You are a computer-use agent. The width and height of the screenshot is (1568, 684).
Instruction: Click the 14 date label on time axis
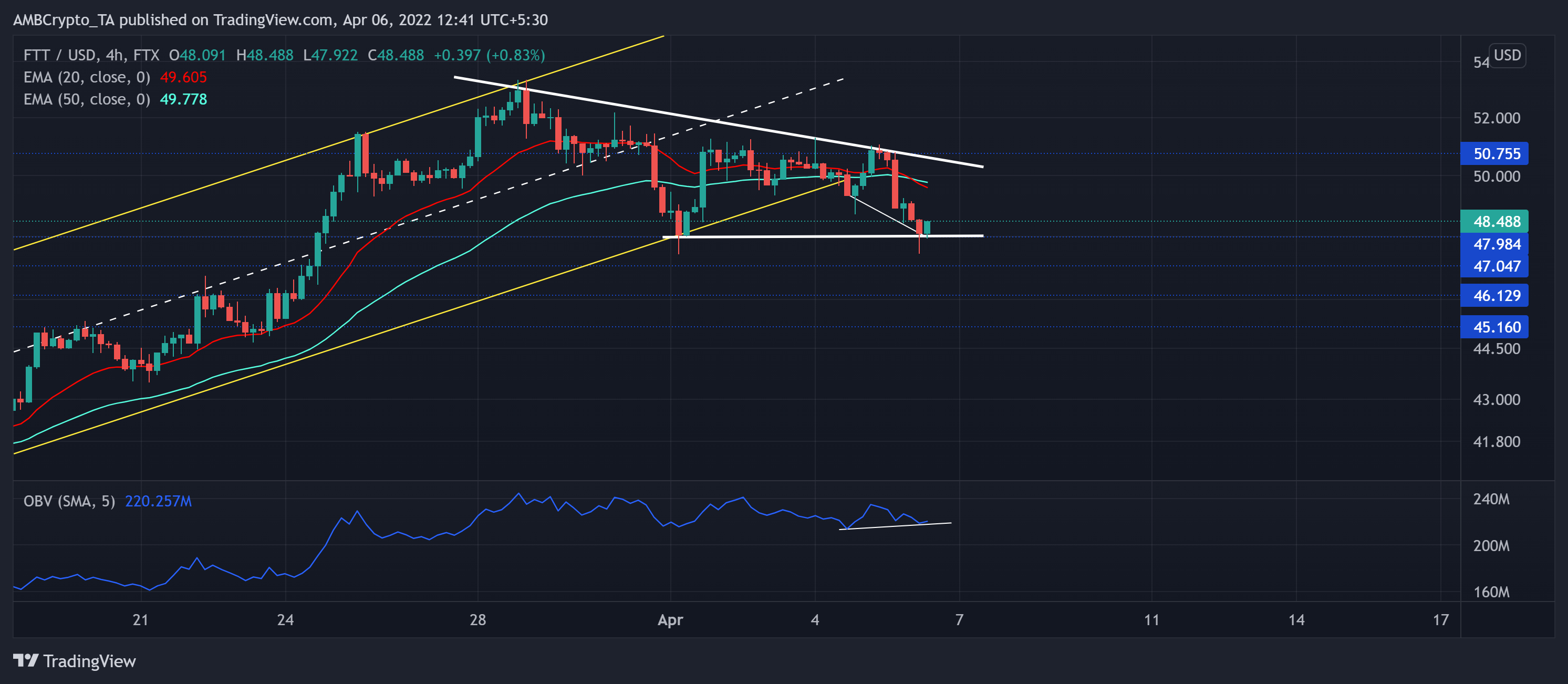coord(1296,620)
